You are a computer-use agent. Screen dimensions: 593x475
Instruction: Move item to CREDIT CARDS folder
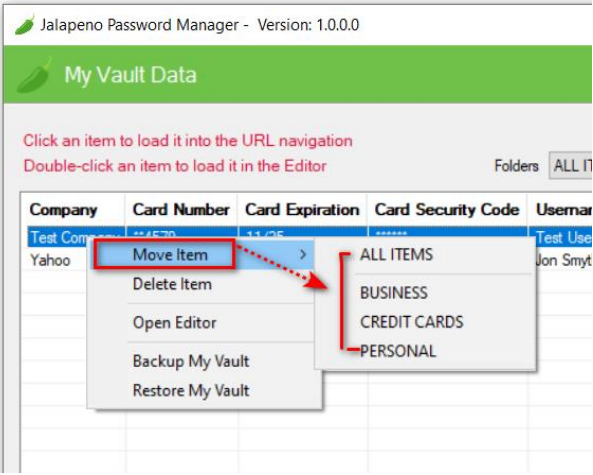coord(411,322)
